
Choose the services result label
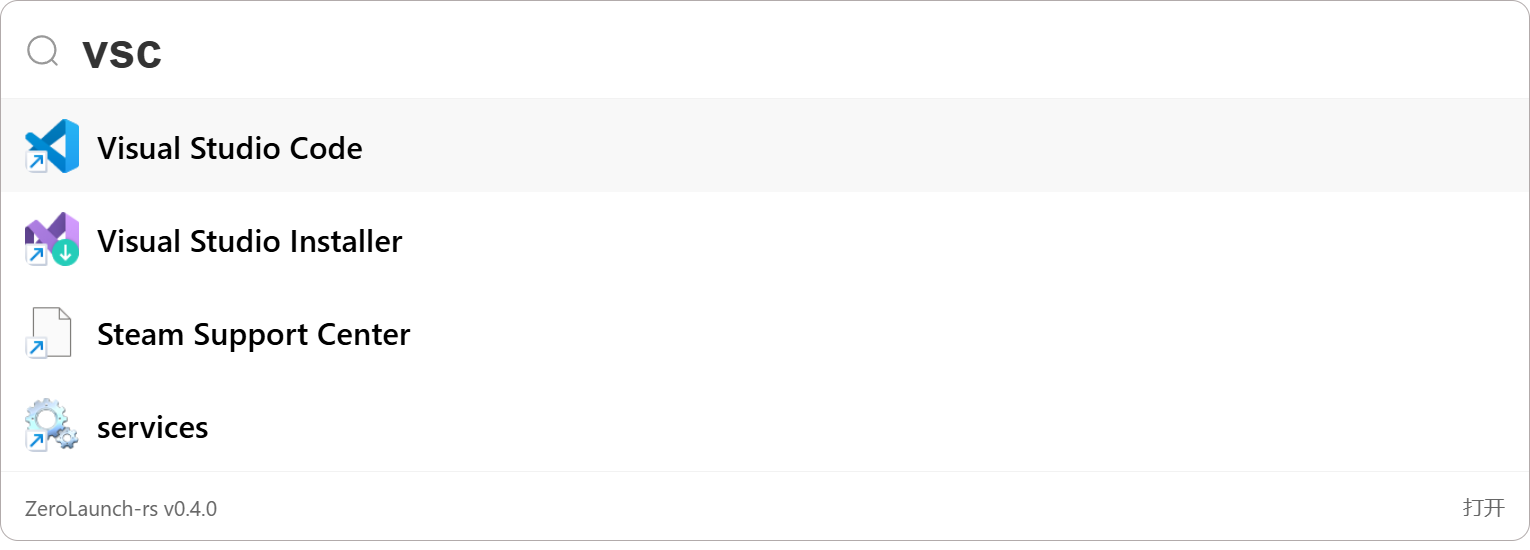[x=152, y=427]
